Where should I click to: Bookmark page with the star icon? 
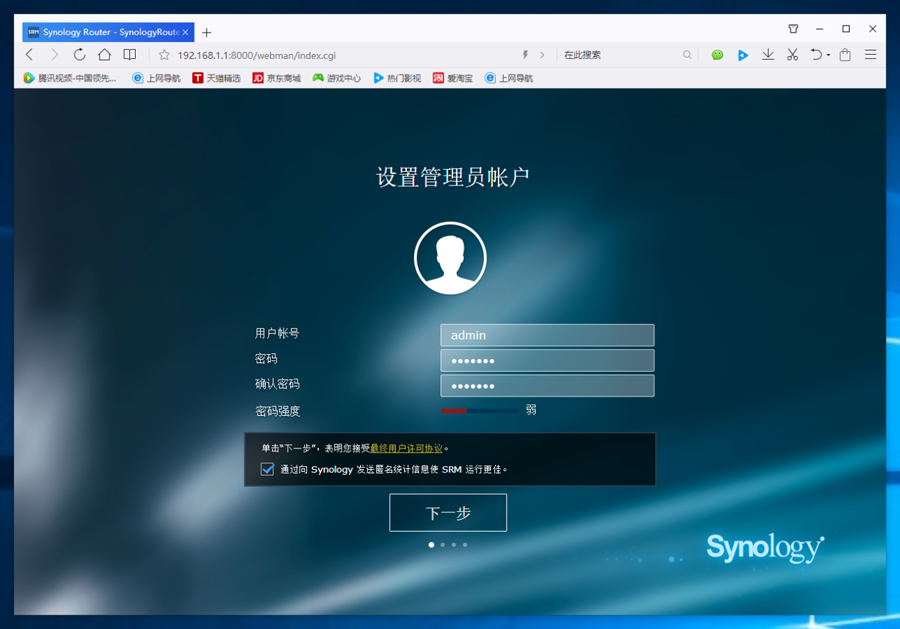click(164, 55)
